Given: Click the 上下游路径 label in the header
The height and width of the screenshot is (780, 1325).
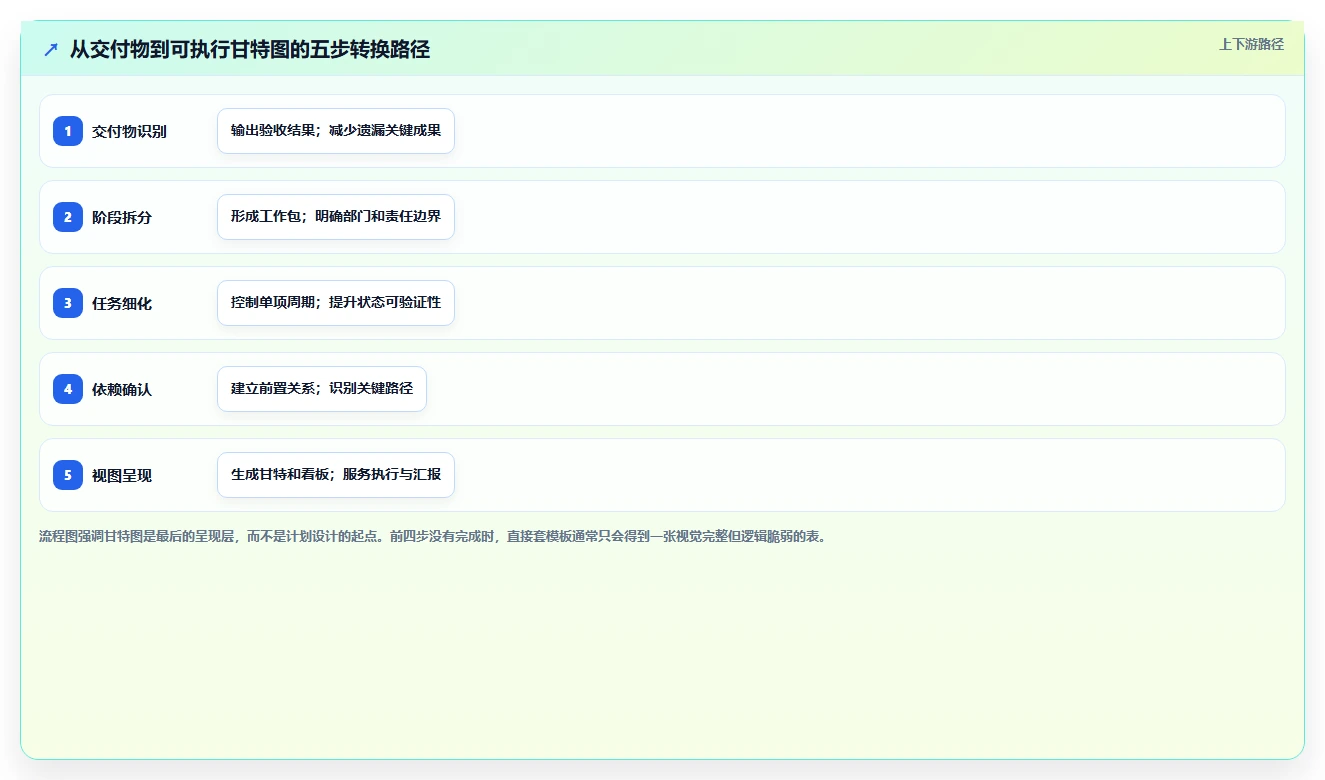Looking at the screenshot, I should (x=1251, y=44).
